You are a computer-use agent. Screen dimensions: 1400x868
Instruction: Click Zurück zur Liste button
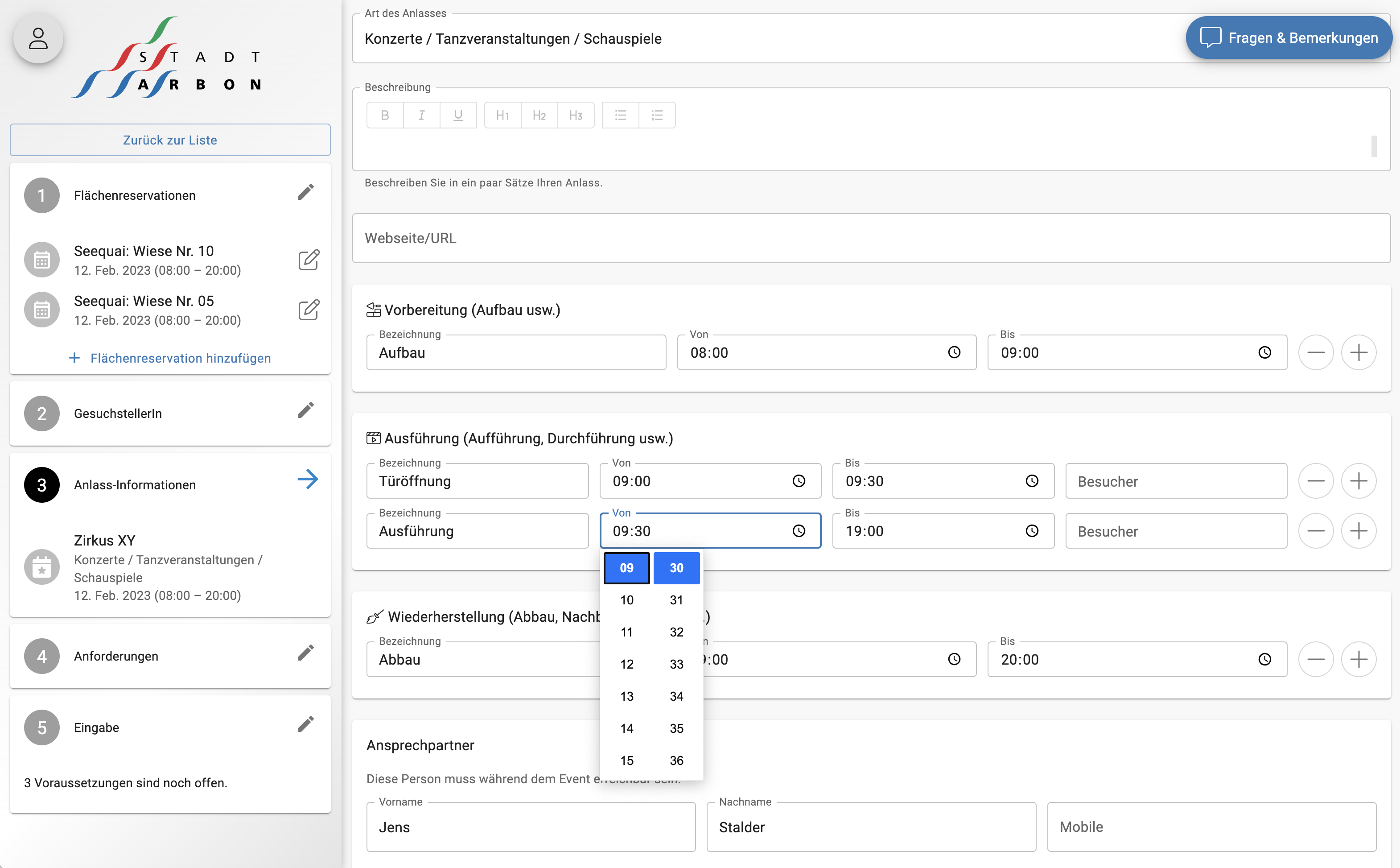pyautogui.click(x=170, y=140)
